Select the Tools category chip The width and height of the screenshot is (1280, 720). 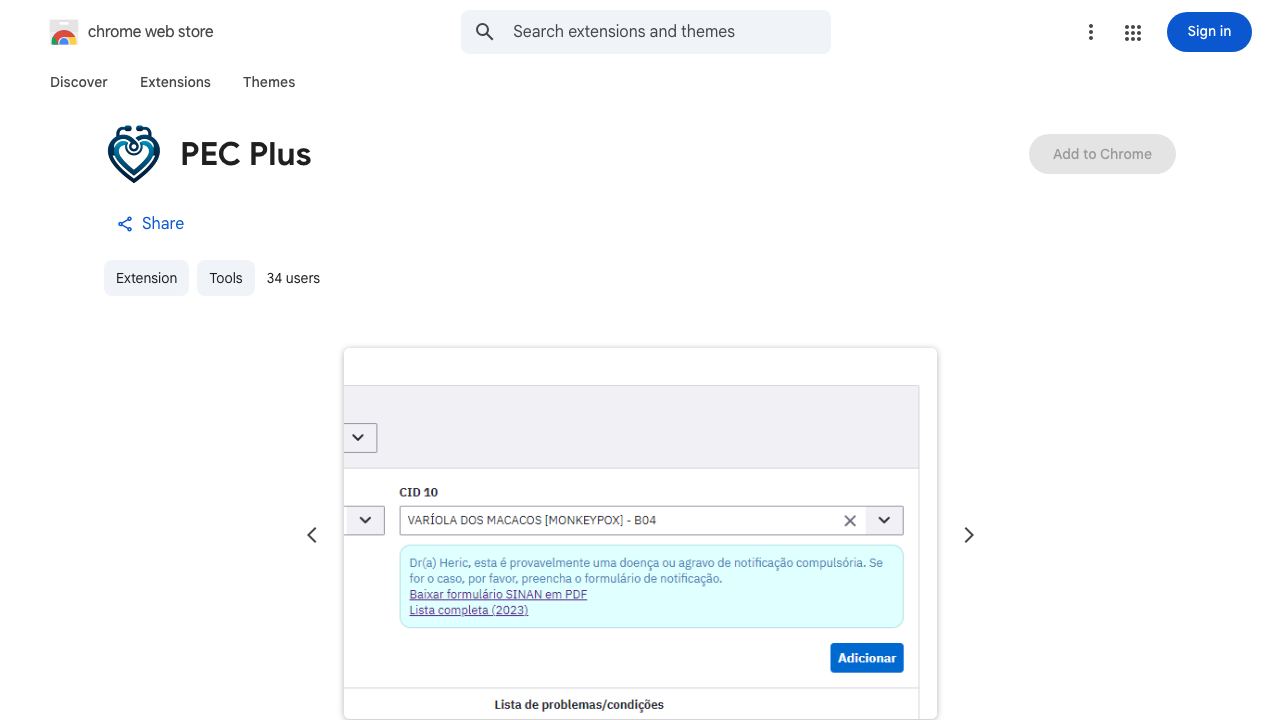[226, 278]
